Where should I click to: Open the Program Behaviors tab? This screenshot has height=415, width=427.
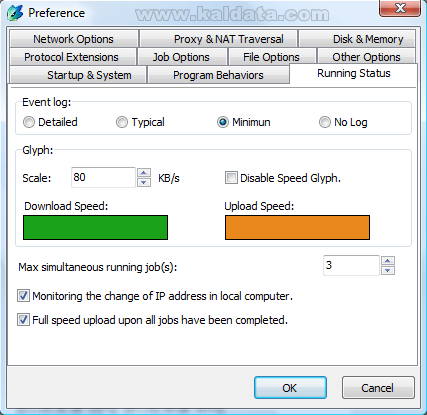click(218, 75)
